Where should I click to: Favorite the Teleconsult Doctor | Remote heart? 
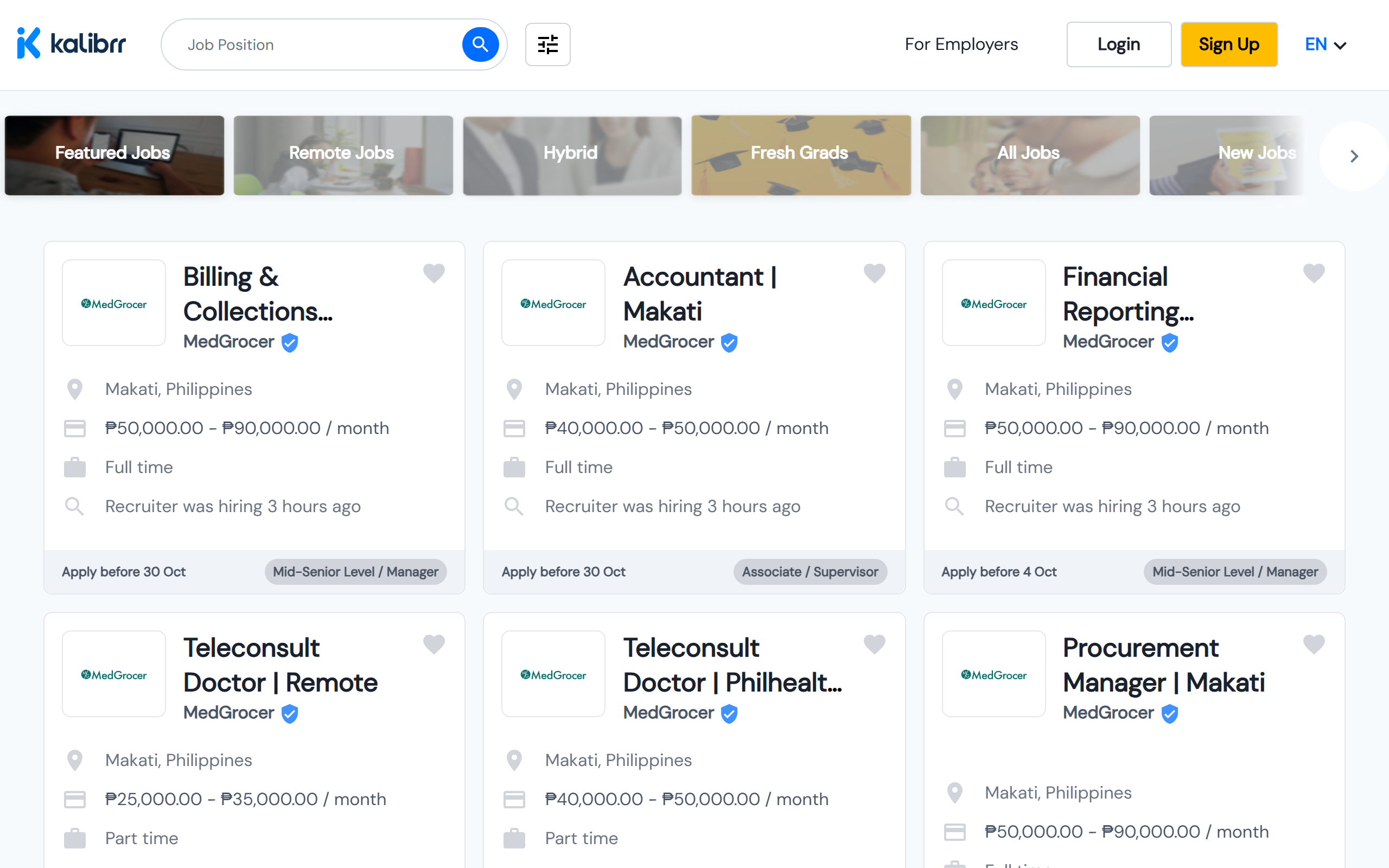pyautogui.click(x=434, y=643)
